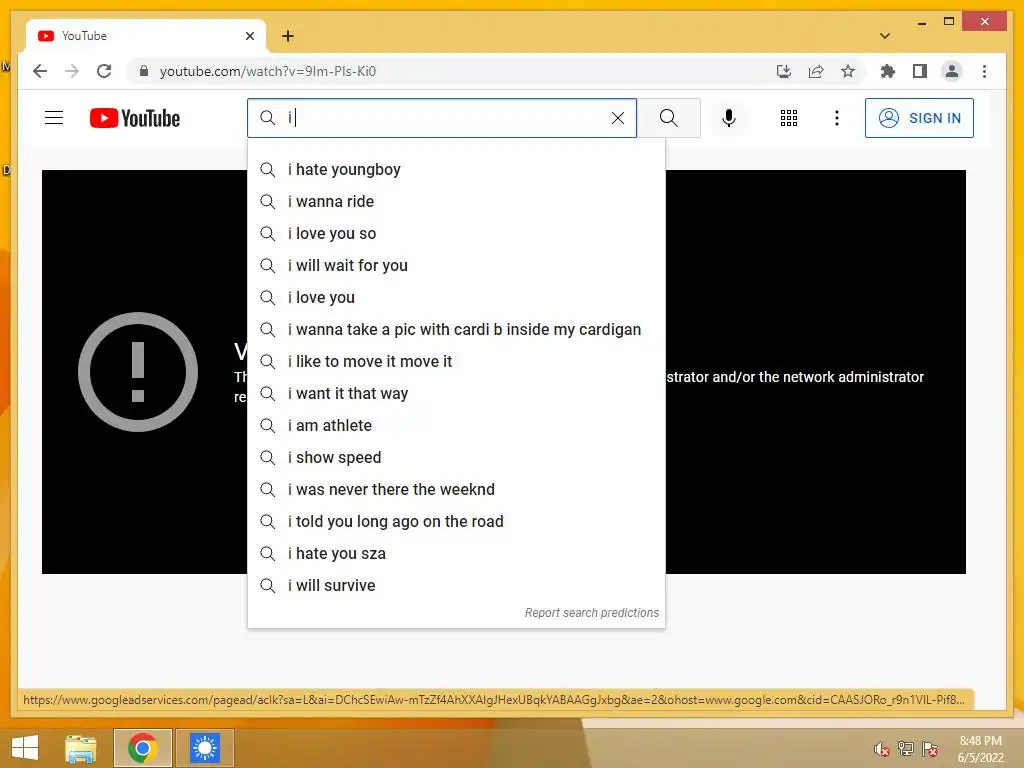
Task: Open the blue sun app in taskbar
Action: coord(204,748)
